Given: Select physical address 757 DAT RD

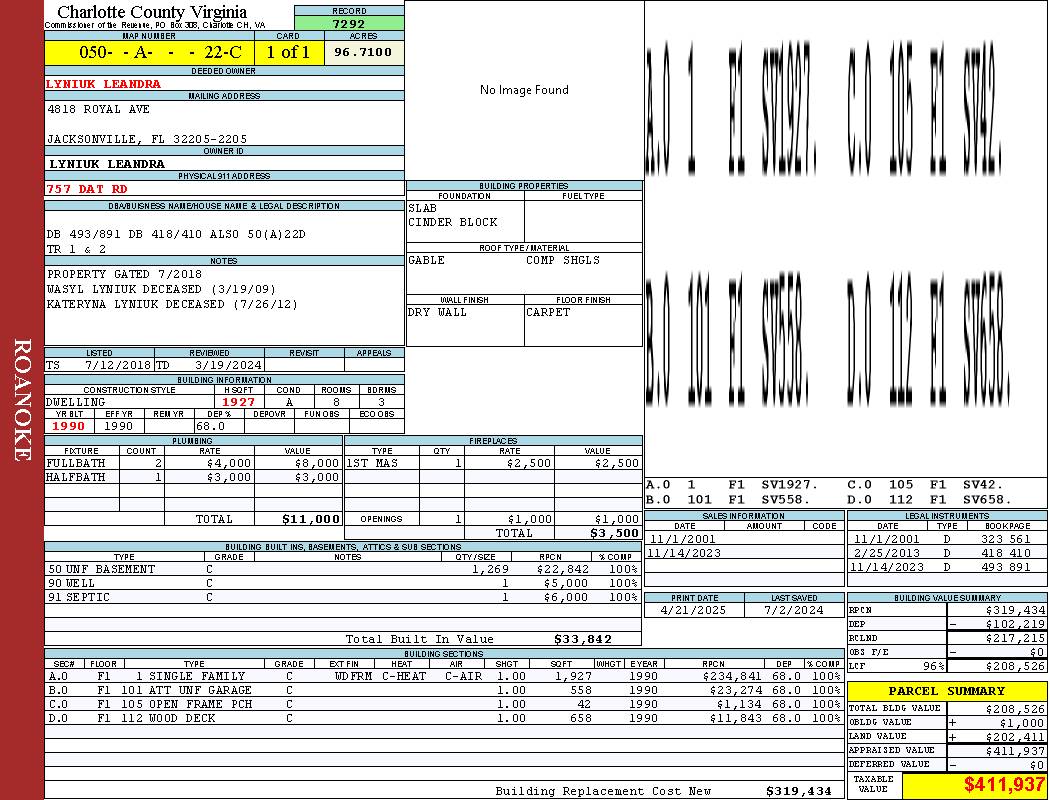Looking at the screenshot, I should click(86, 189).
